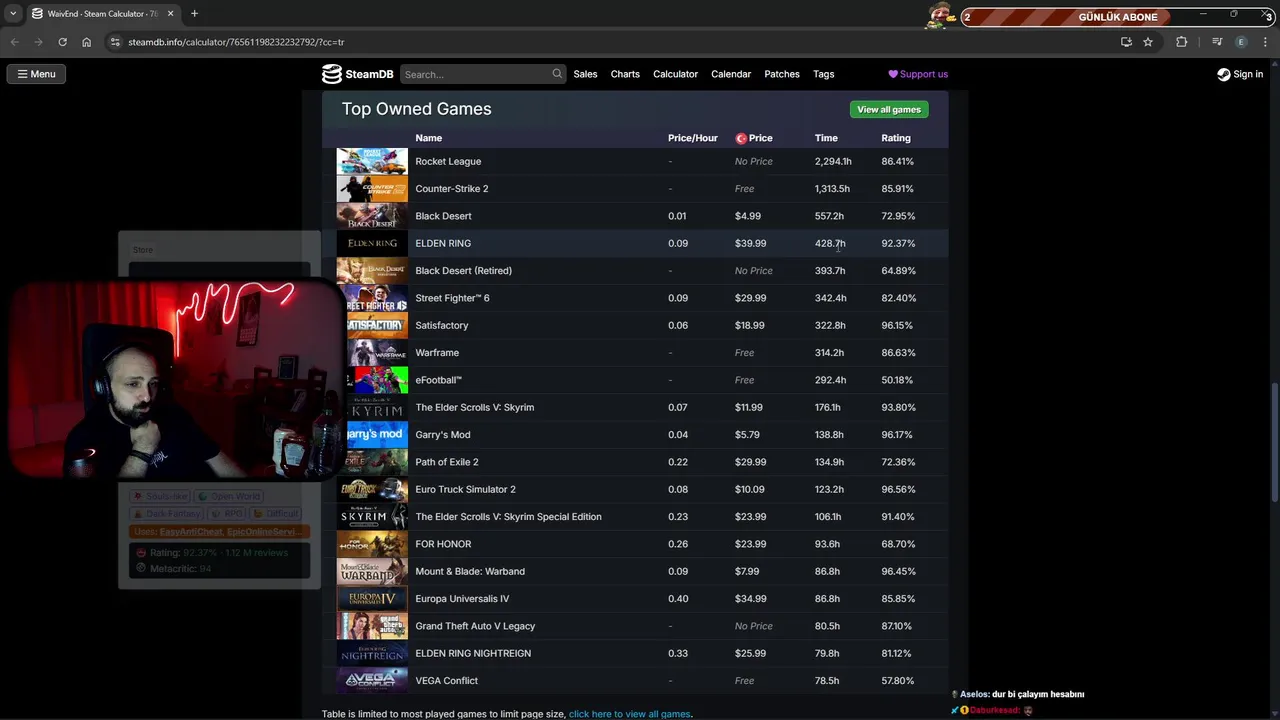This screenshot has height=720, width=1280.
Task: Open the browser extensions menu
Action: tap(1182, 42)
